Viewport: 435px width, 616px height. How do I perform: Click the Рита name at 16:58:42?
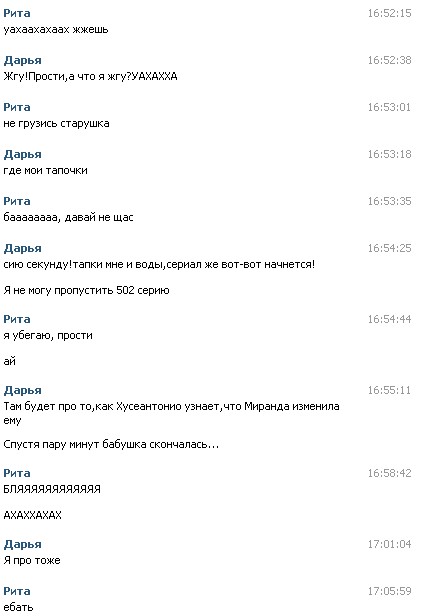pos(17,473)
